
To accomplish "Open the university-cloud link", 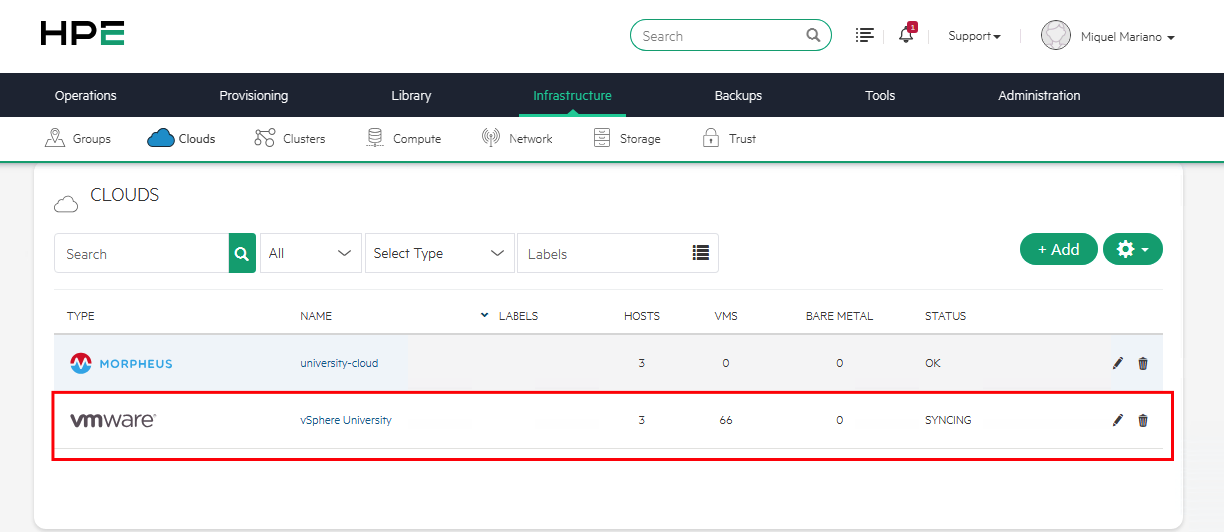I will [x=339, y=363].
